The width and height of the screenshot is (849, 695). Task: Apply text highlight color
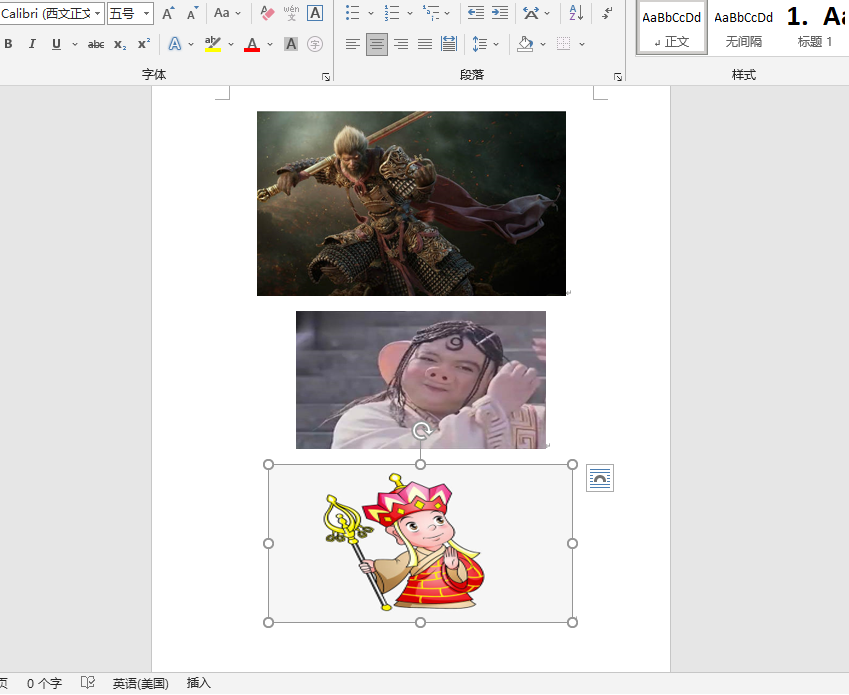(x=213, y=44)
